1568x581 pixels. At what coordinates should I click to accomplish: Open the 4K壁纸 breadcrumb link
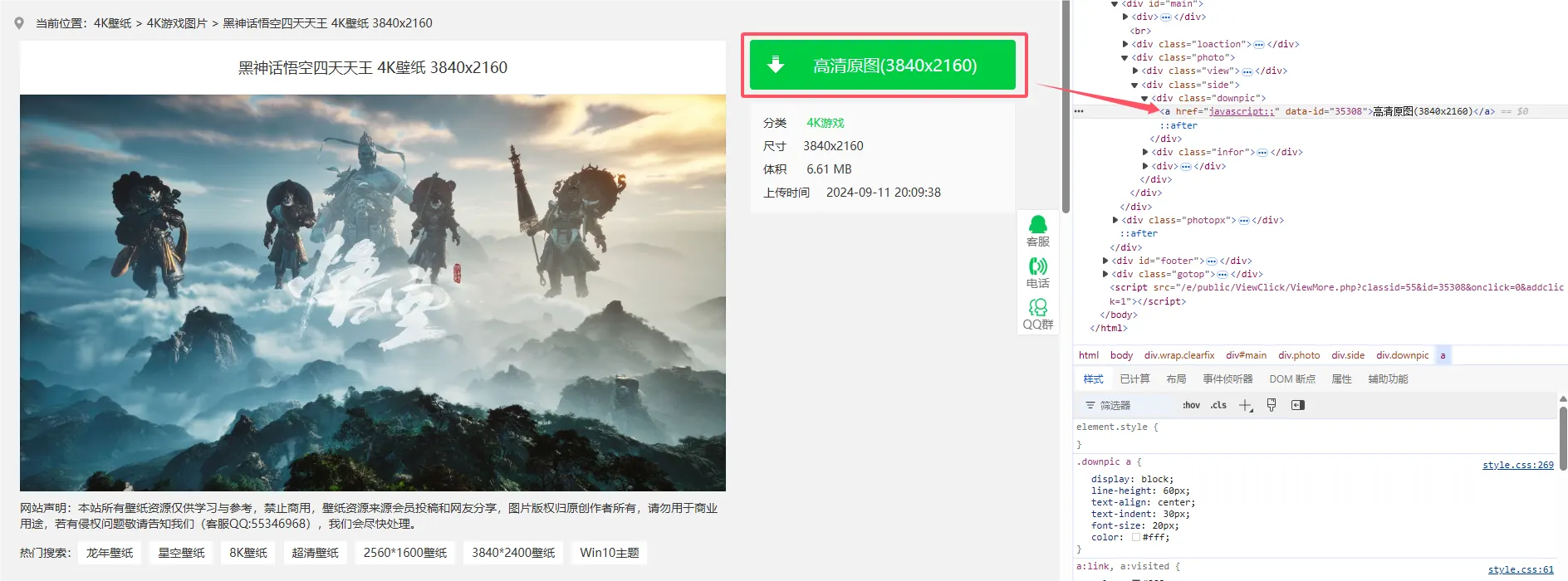112,23
